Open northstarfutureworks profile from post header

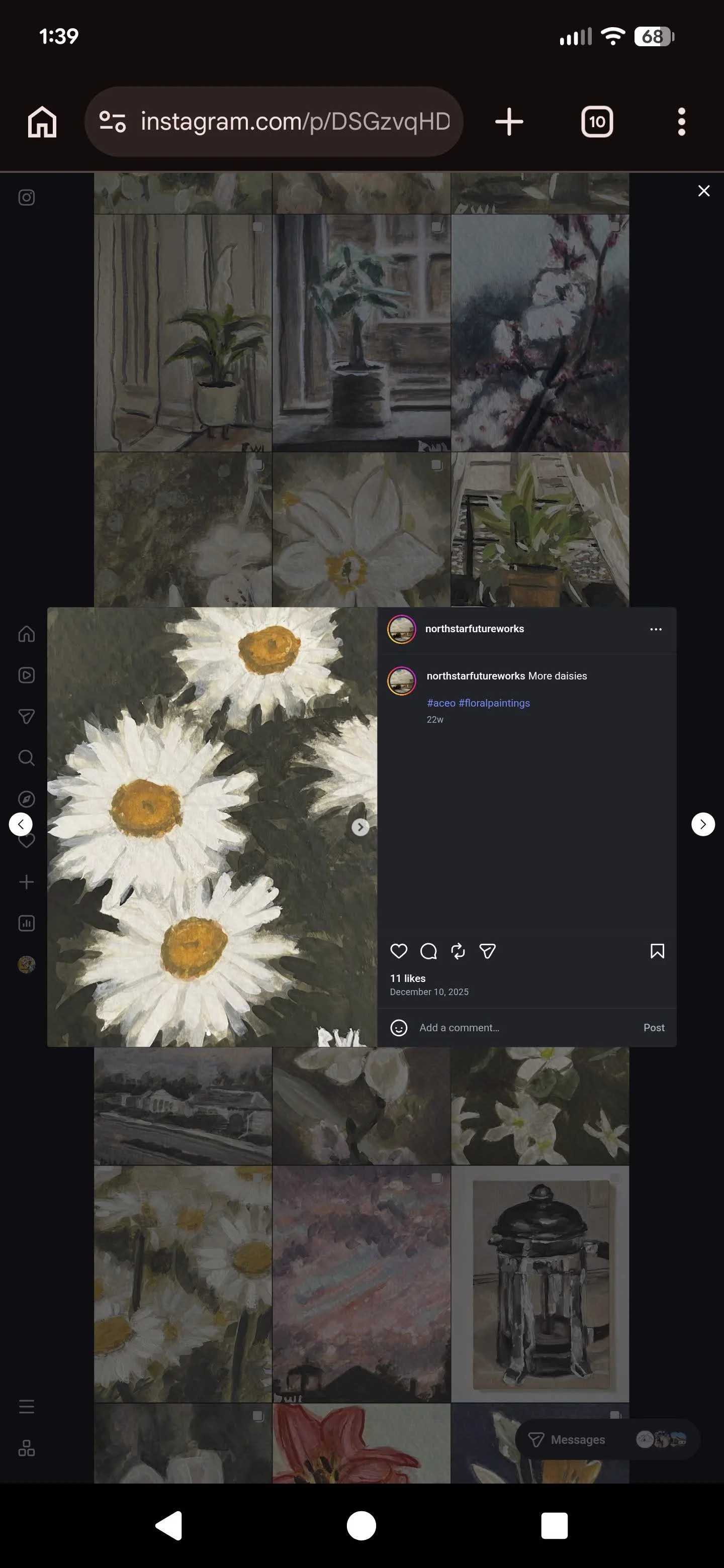(474, 629)
